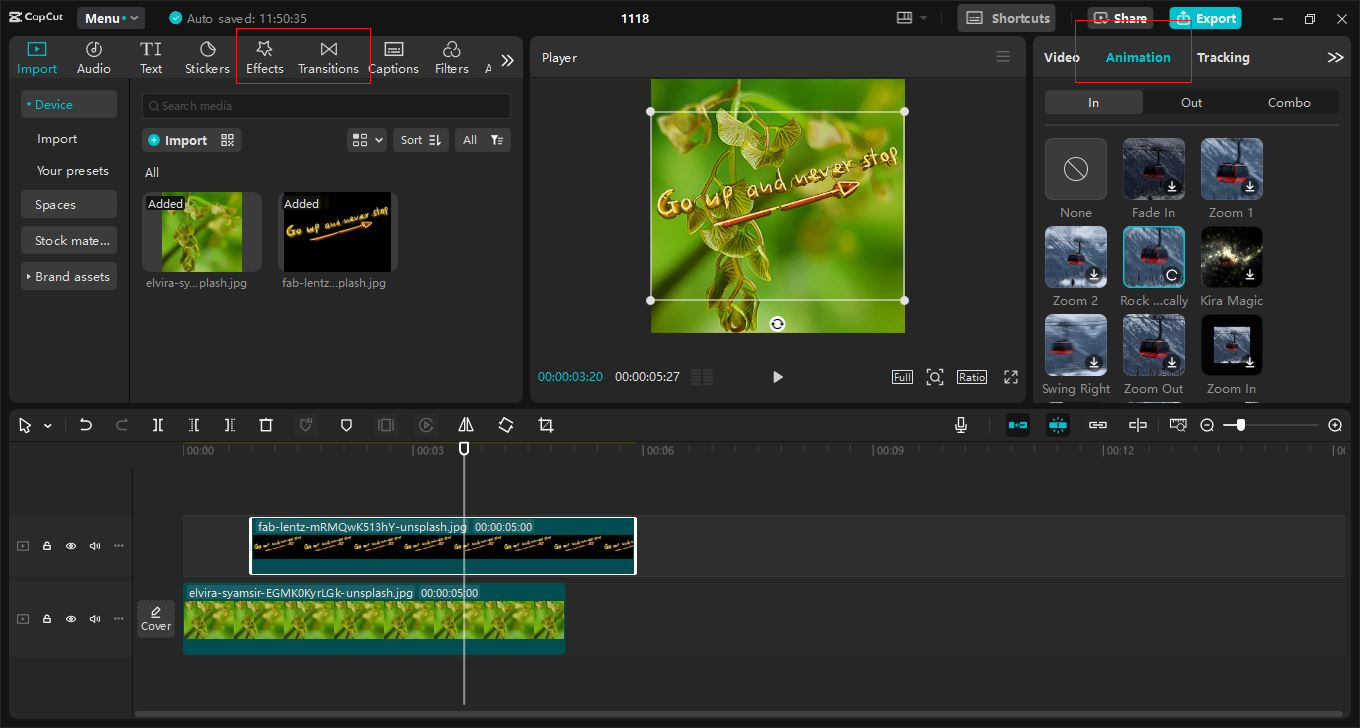Open the Stickers panel
1360x728 pixels.
click(207, 57)
